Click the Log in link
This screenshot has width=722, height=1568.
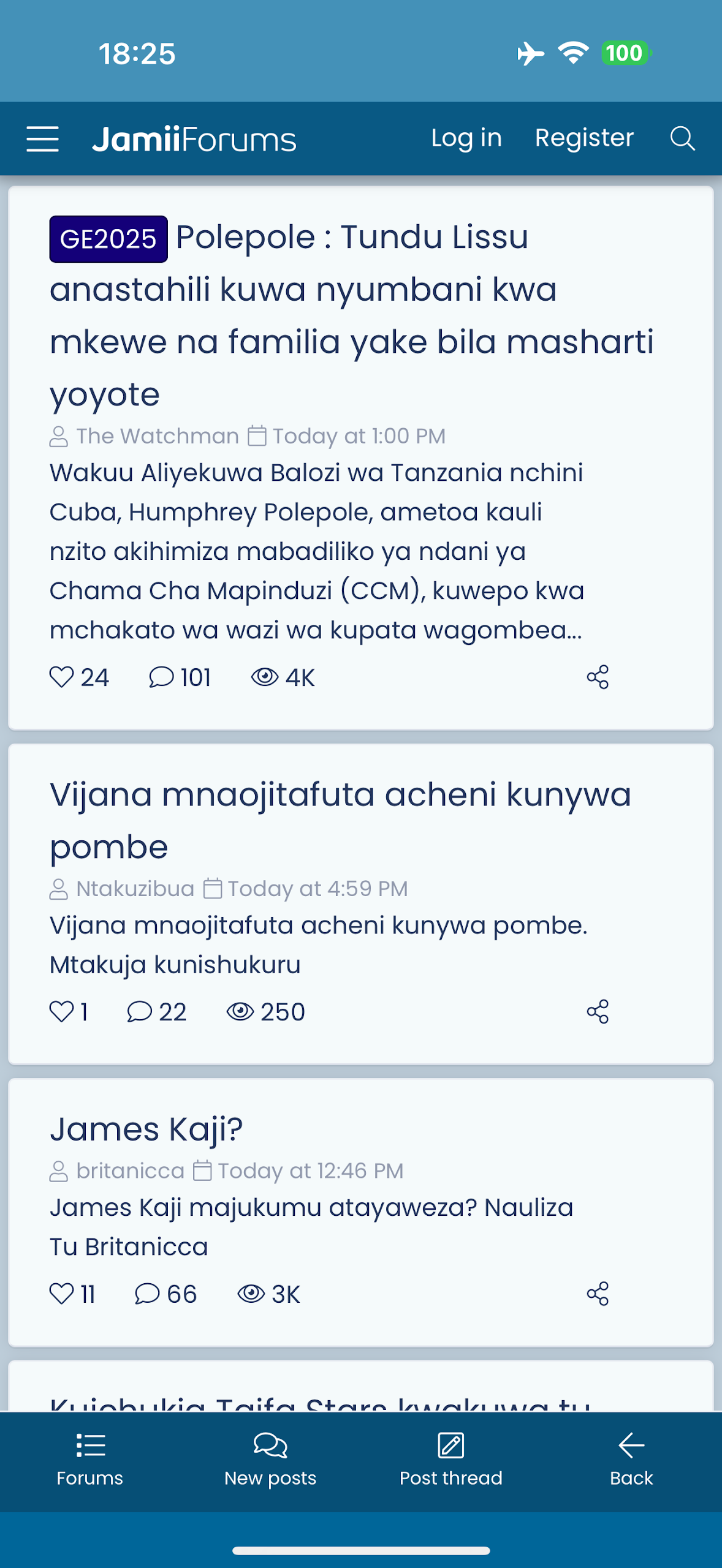click(466, 138)
